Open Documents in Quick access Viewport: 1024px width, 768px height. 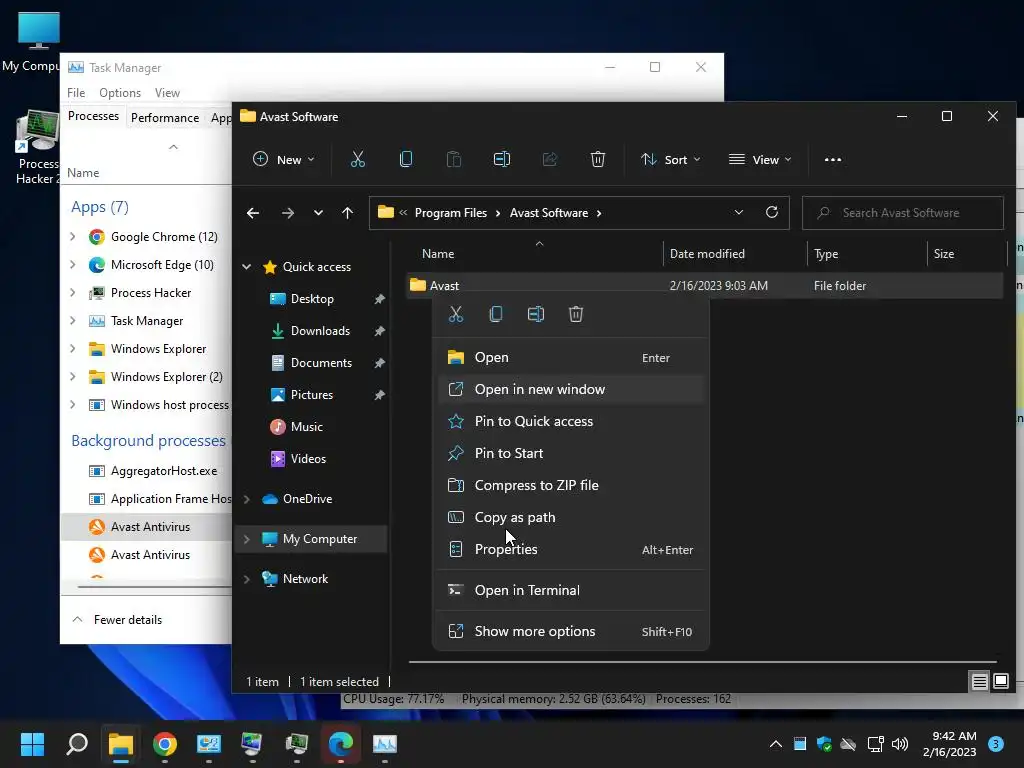click(321, 362)
